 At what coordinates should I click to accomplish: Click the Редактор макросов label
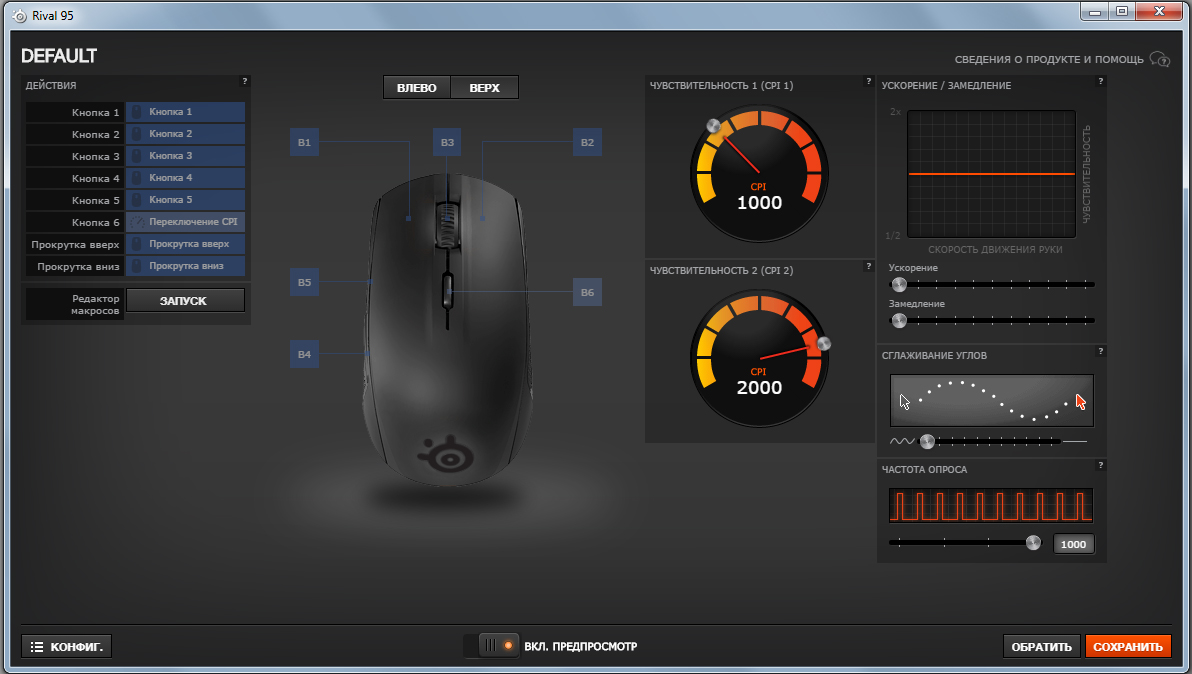pyautogui.click(x=74, y=304)
